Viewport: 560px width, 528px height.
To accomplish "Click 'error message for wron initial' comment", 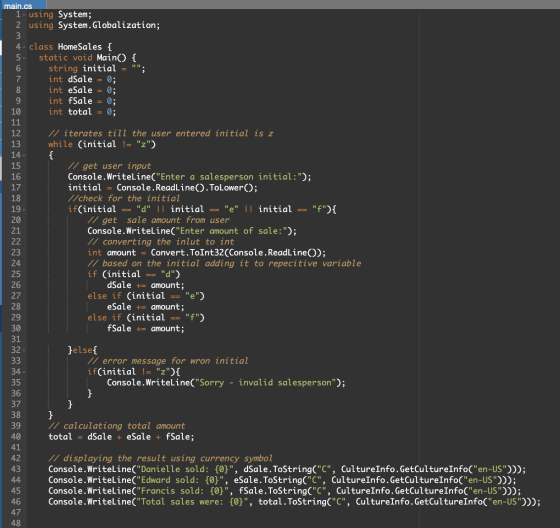I will tap(168, 361).
